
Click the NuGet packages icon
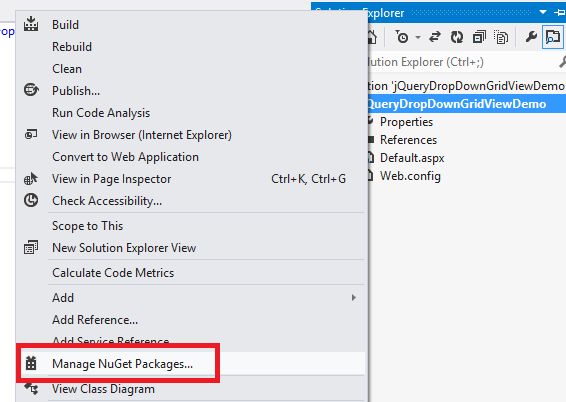coord(31,363)
